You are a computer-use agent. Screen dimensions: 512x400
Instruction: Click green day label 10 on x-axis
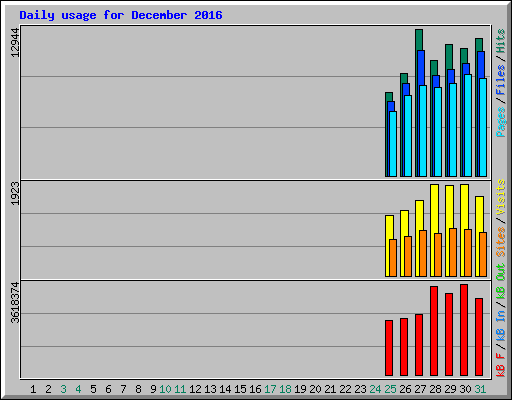click(165, 389)
